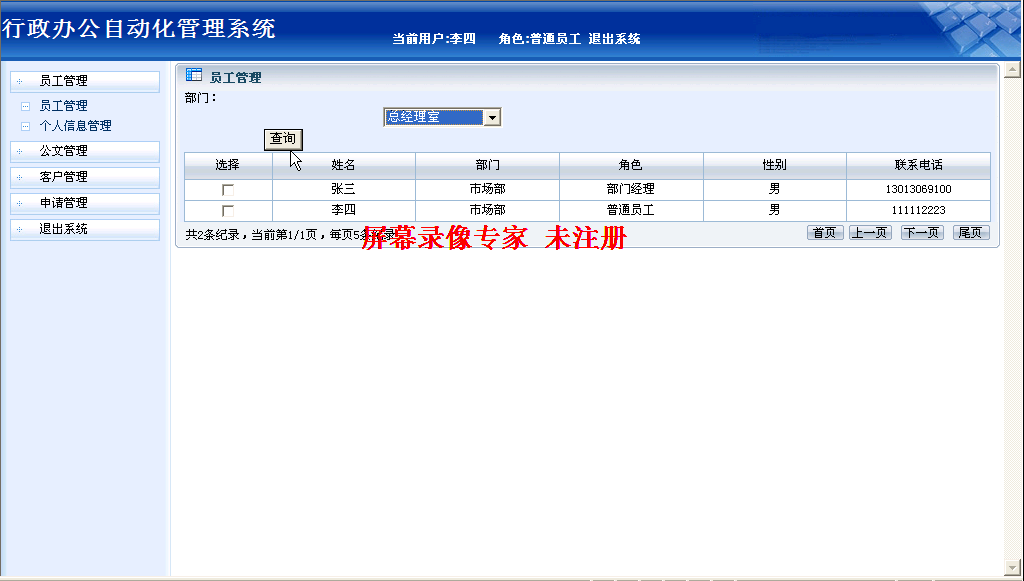Click the 联系电话 column header
The width and height of the screenshot is (1024, 581).
918,166
